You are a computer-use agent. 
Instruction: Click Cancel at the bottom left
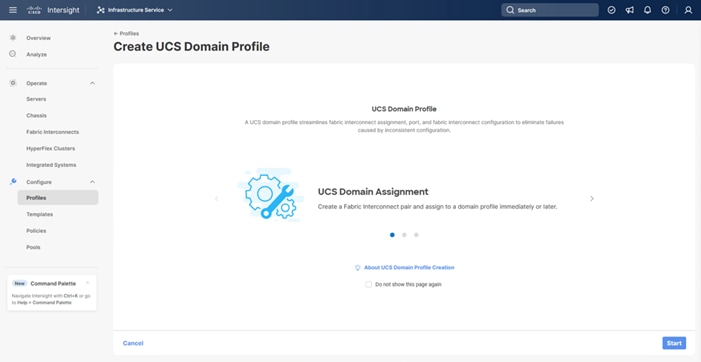tap(133, 343)
